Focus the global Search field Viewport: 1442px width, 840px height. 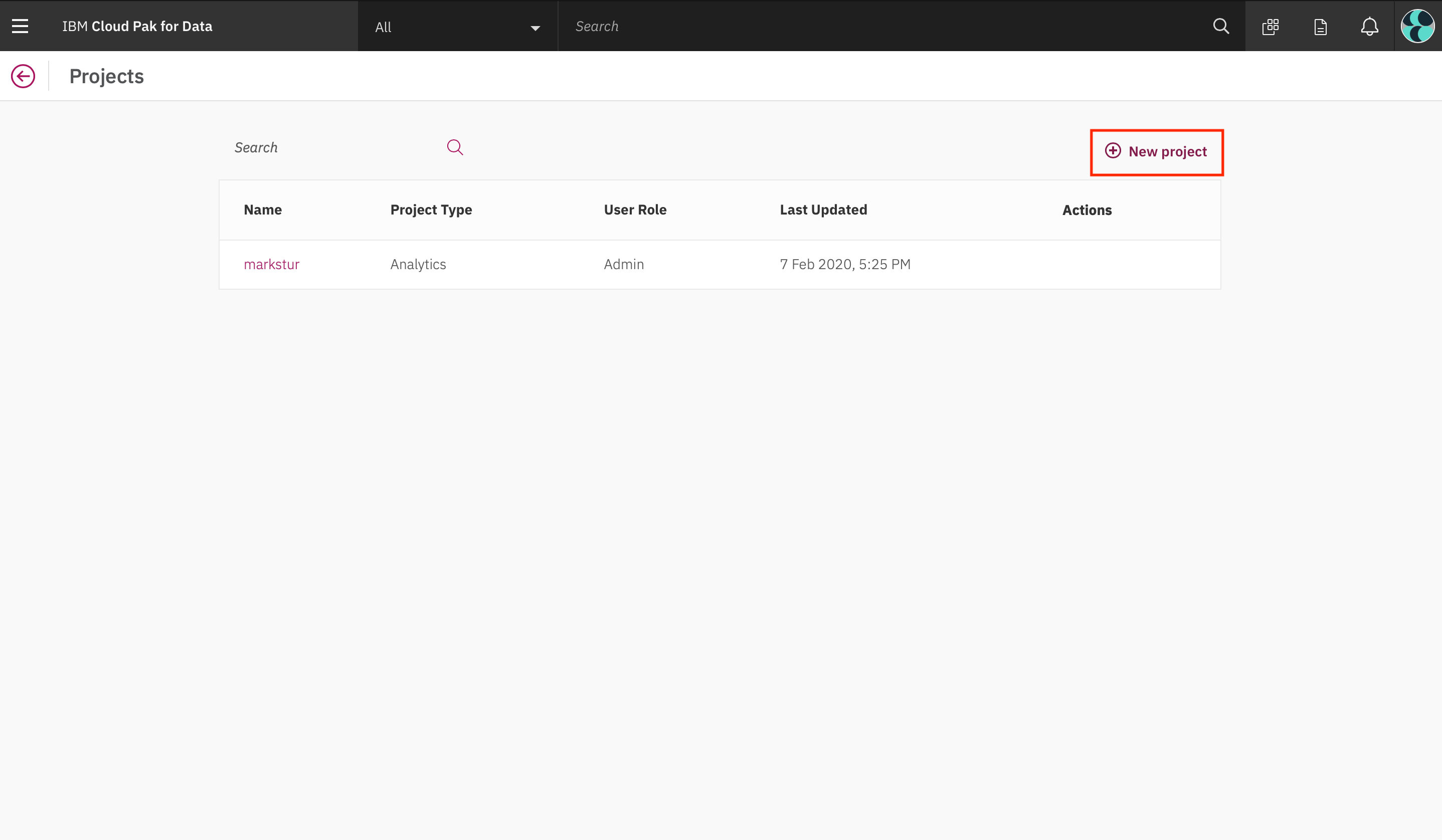click(858, 26)
